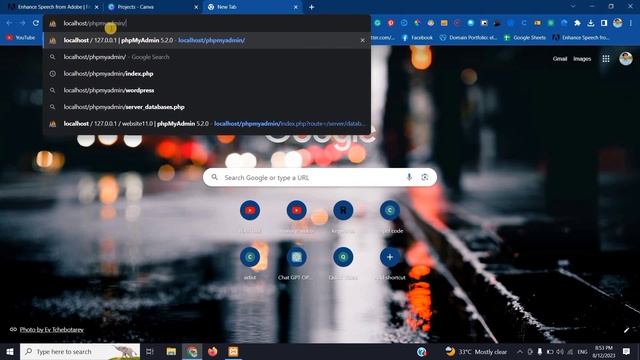640x360 pixels.
Task: Open the Images link
Action: [582, 59]
